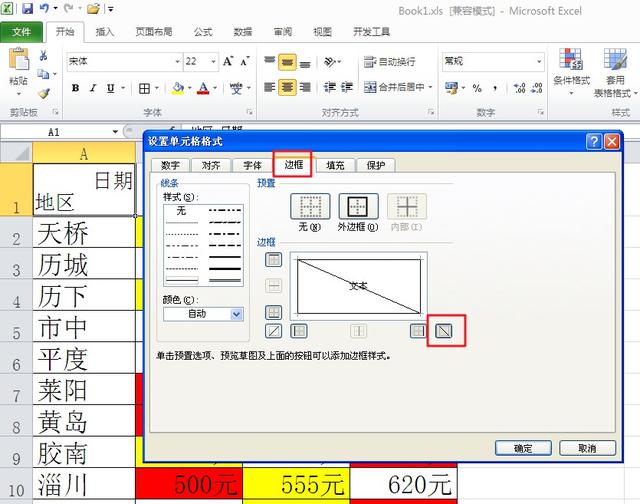Toggle bottom align button

coord(305,63)
